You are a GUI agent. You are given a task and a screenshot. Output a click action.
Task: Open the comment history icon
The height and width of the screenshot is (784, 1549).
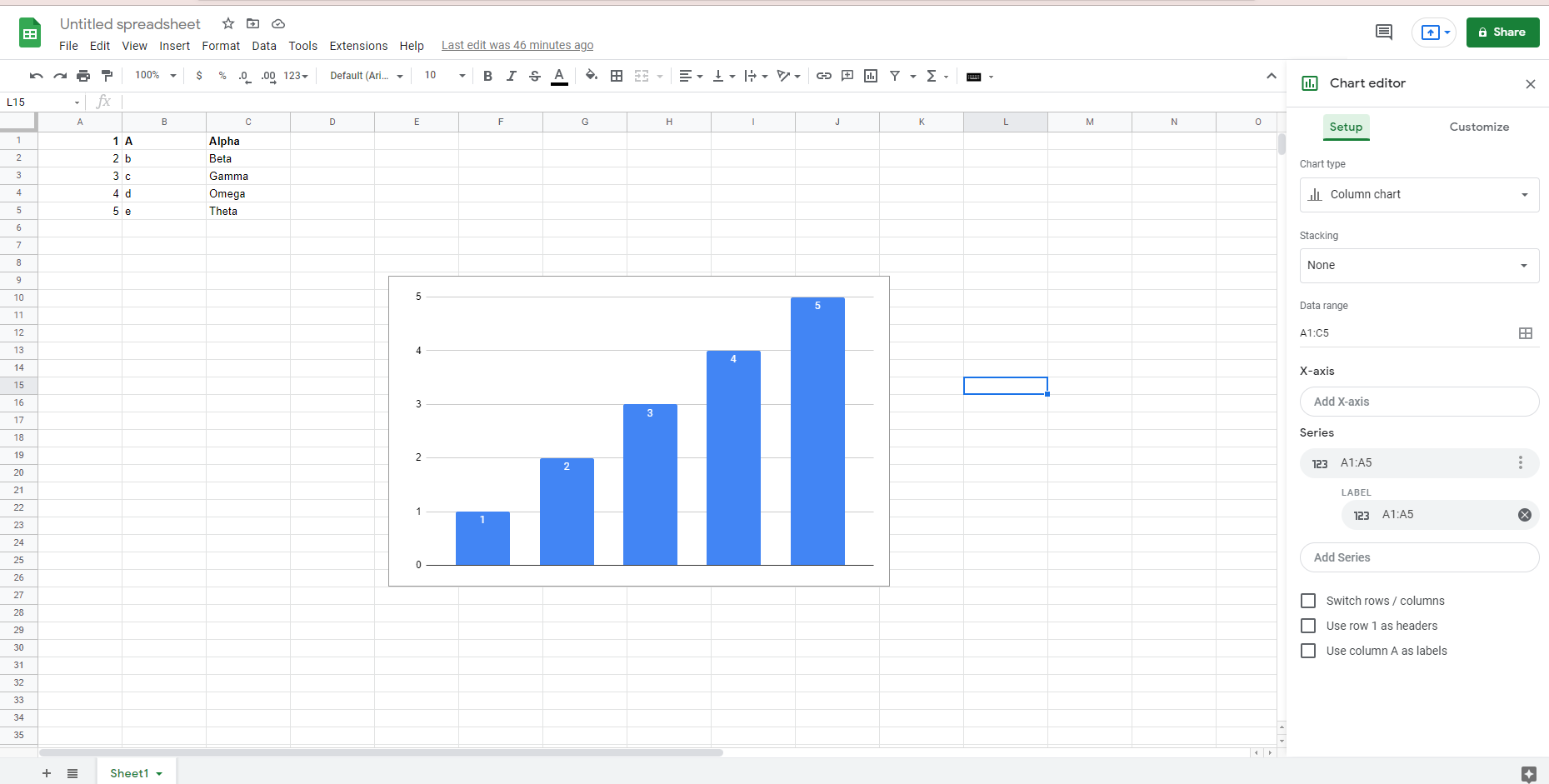point(1384,32)
